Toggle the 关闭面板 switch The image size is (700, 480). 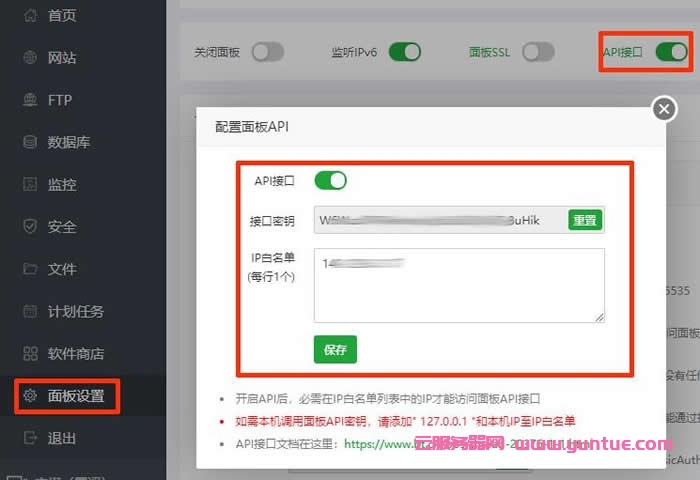(x=267, y=52)
